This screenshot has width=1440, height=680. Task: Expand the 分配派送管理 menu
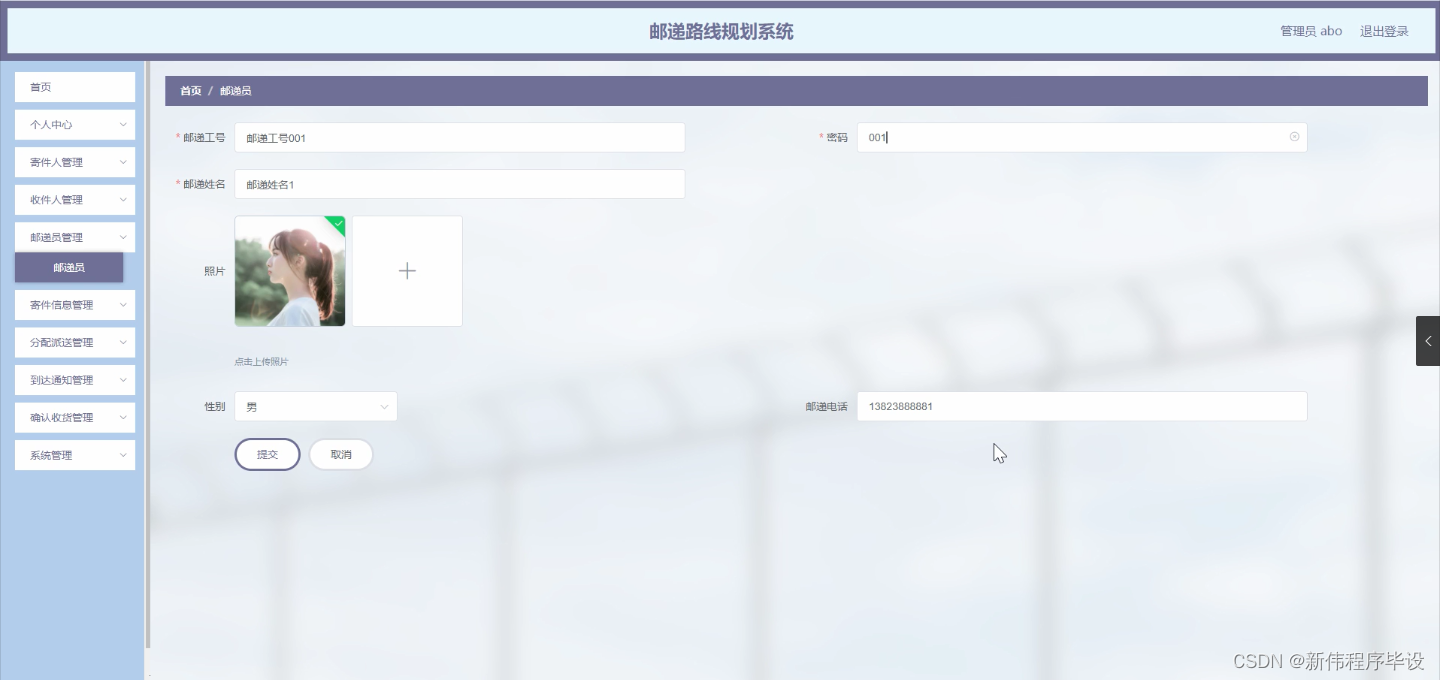tap(74, 342)
